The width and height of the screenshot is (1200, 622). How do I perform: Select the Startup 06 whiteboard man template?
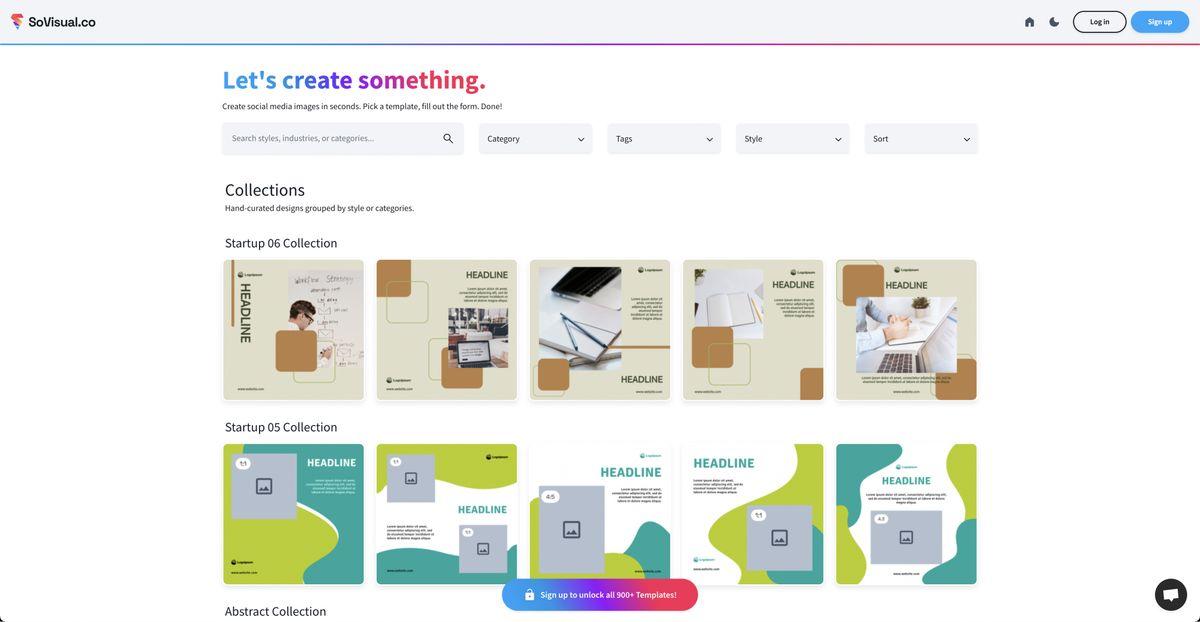click(x=293, y=330)
